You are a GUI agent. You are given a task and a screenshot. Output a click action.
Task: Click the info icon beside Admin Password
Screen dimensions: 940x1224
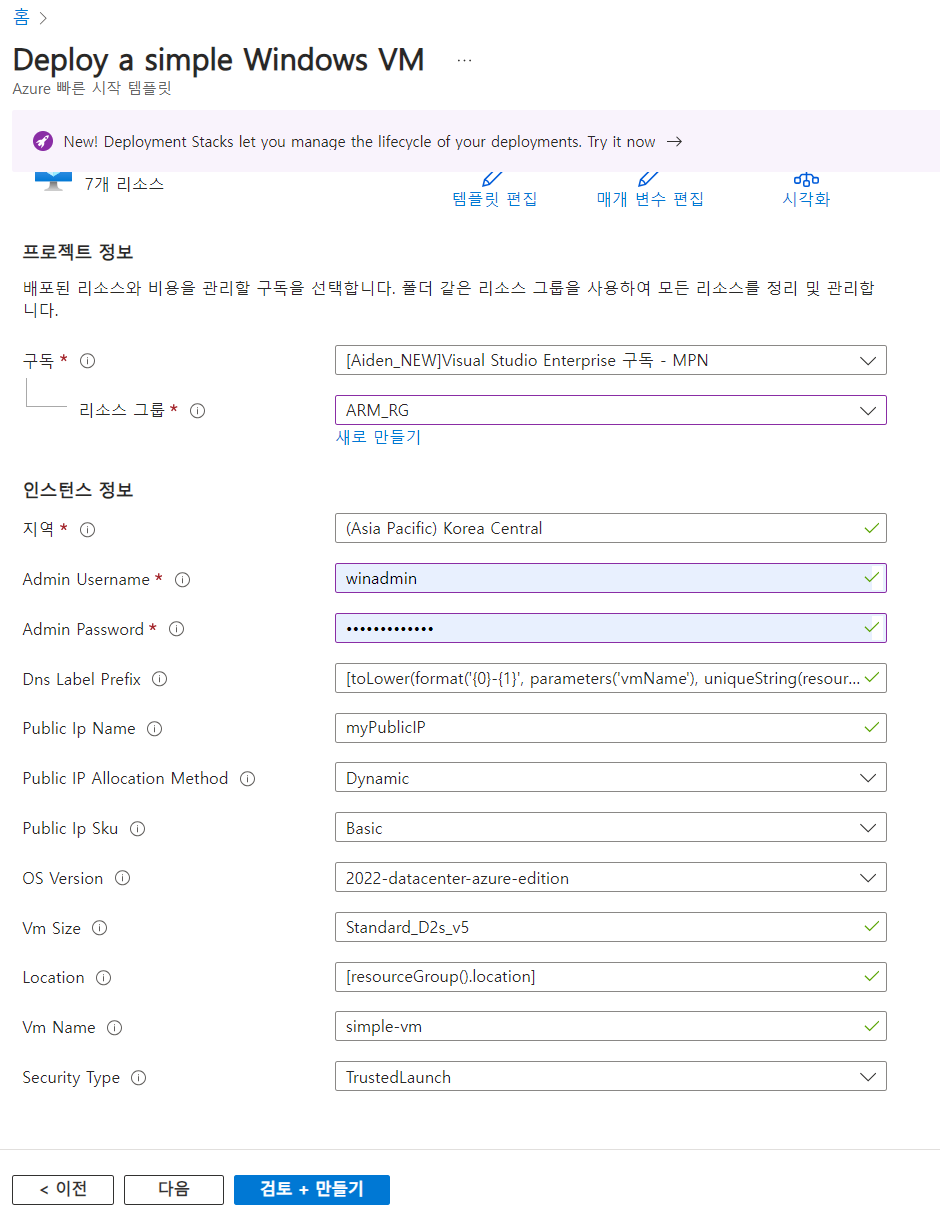click(x=176, y=630)
